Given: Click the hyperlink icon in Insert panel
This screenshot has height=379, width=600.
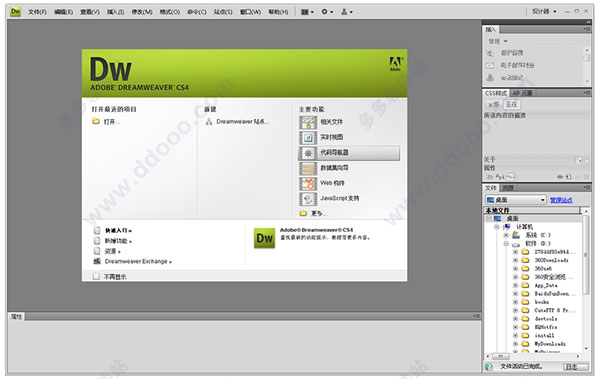Looking at the screenshot, I should click(490, 53).
